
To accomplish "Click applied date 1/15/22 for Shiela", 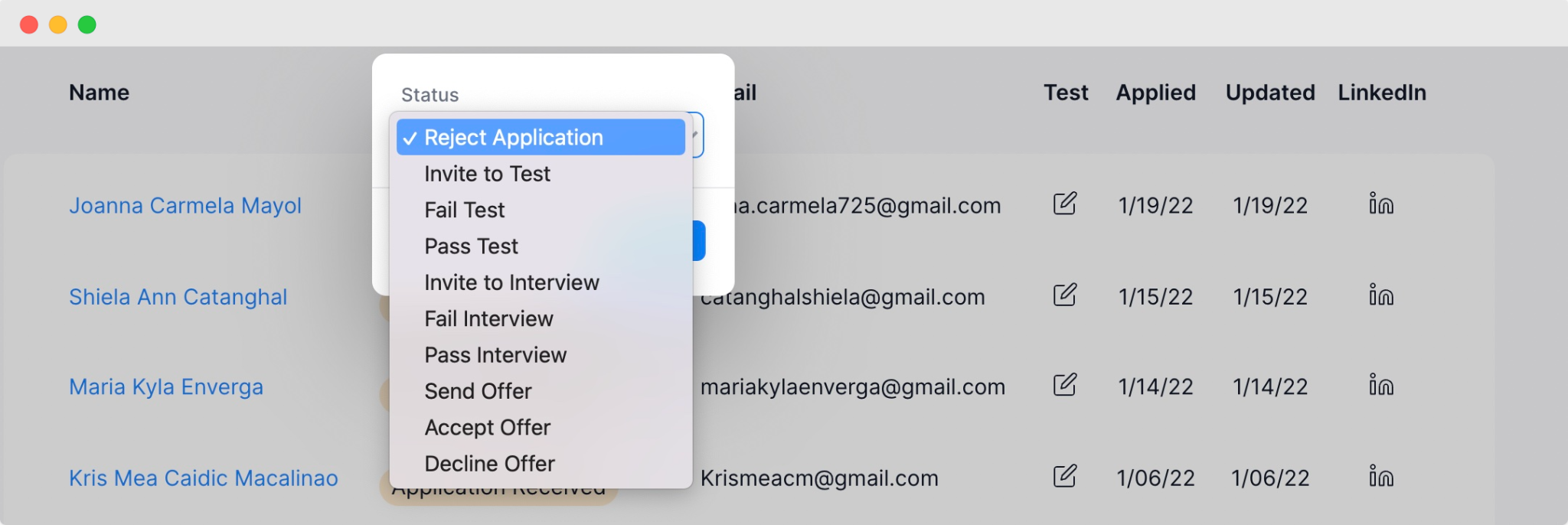I will 1156,297.
